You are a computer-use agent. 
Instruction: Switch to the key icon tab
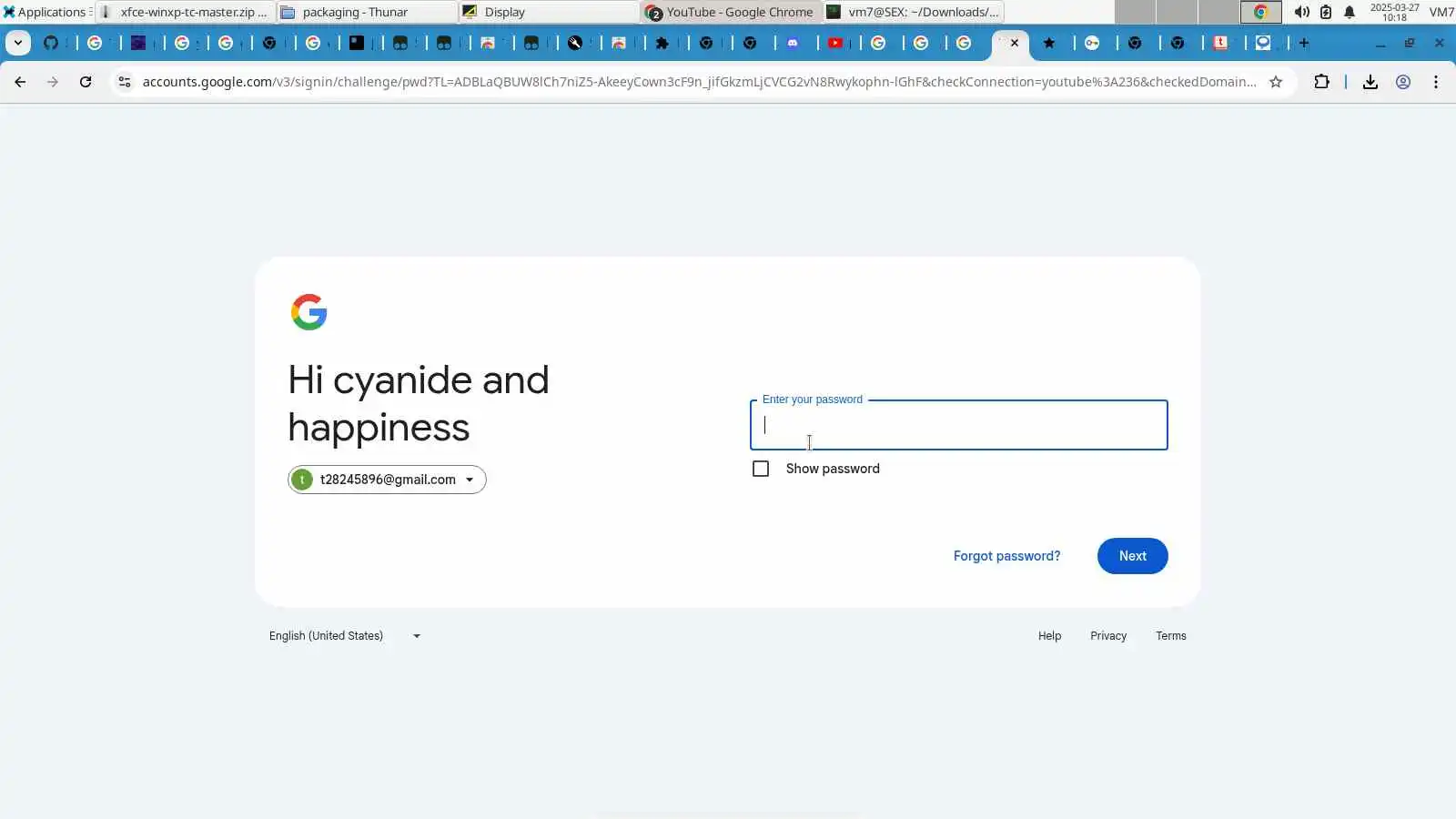pyautogui.click(x=1092, y=43)
